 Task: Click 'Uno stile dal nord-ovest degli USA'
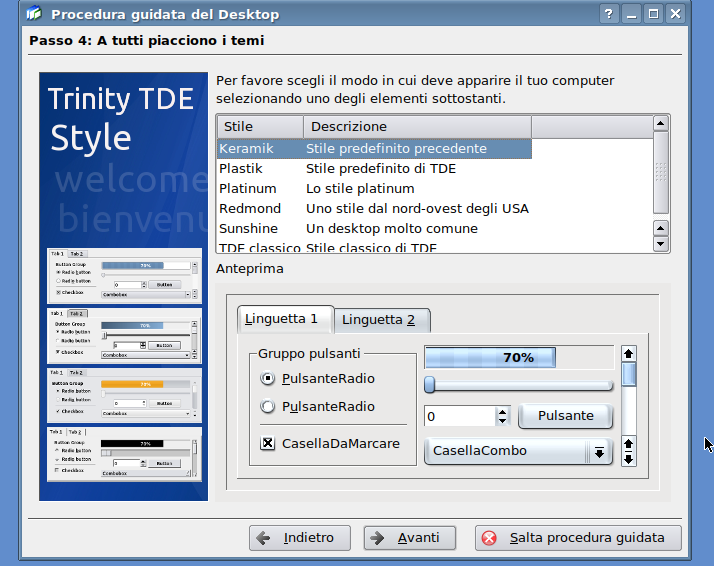click(x=417, y=209)
